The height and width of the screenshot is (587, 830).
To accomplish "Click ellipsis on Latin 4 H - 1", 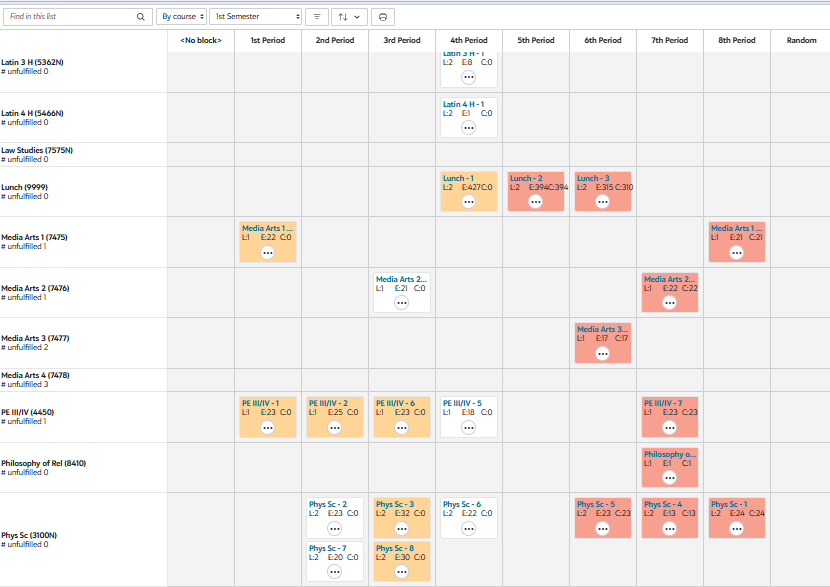I will coord(468,128).
